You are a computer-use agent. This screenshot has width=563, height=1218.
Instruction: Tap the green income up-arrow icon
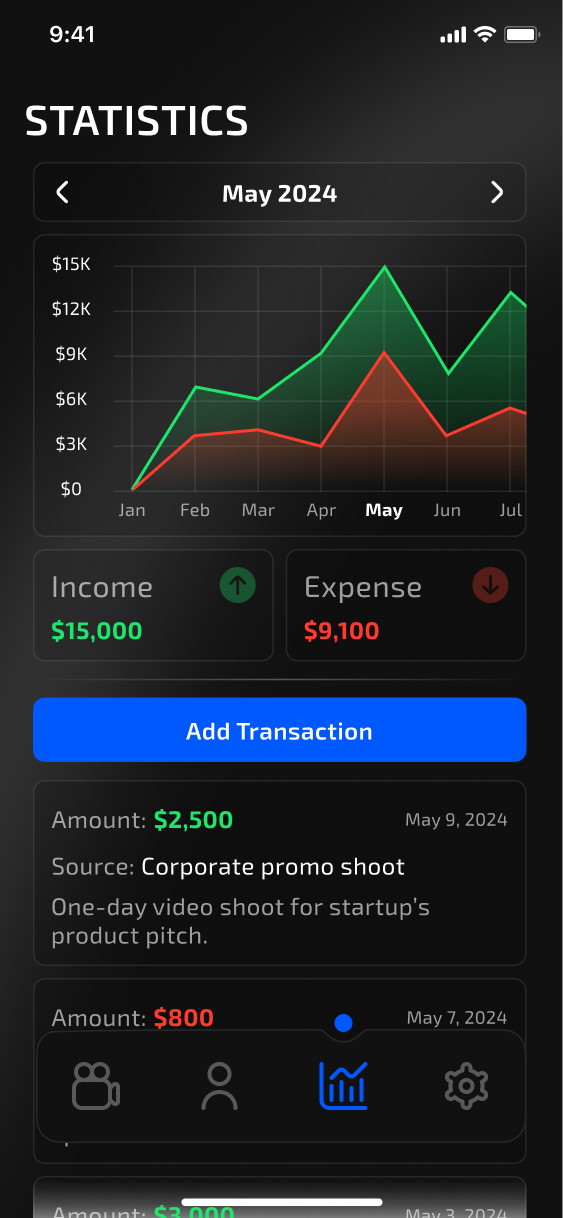click(237, 586)
